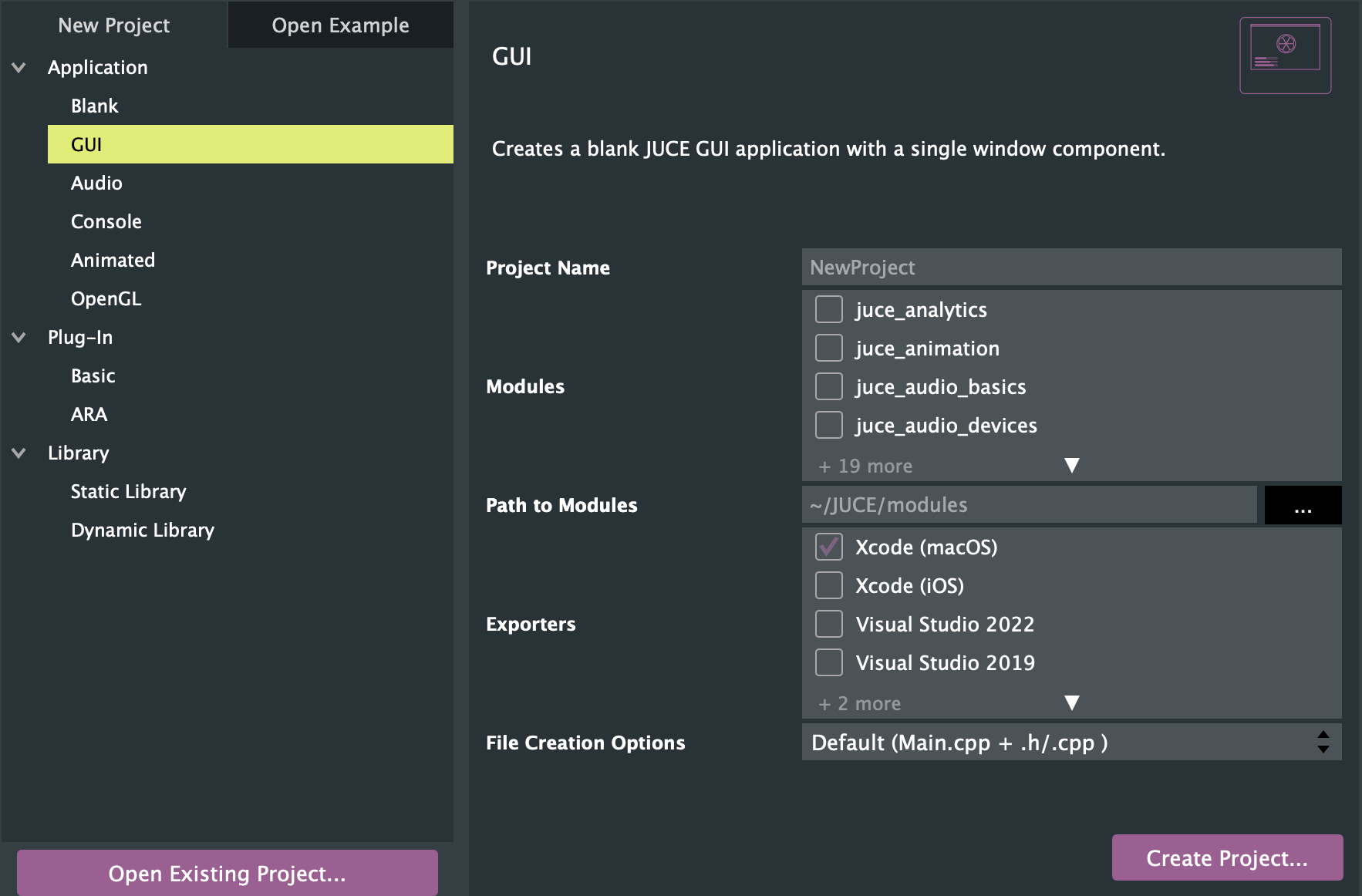Click the GUI template icon thumbnail

pos(1285,56)
